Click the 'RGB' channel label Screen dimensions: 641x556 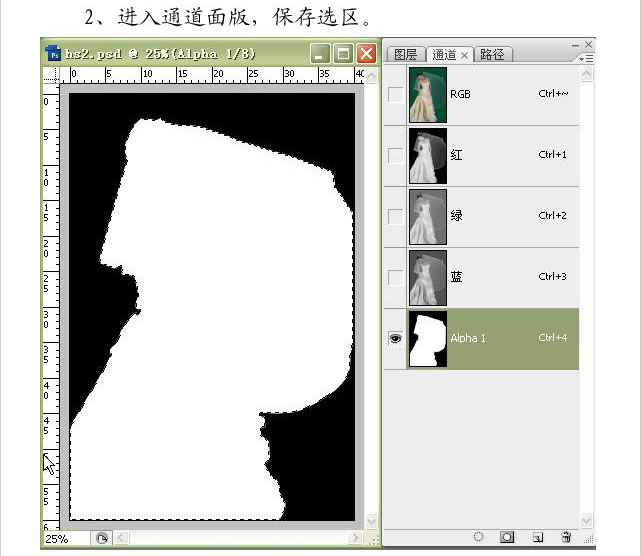coord(460,94)
